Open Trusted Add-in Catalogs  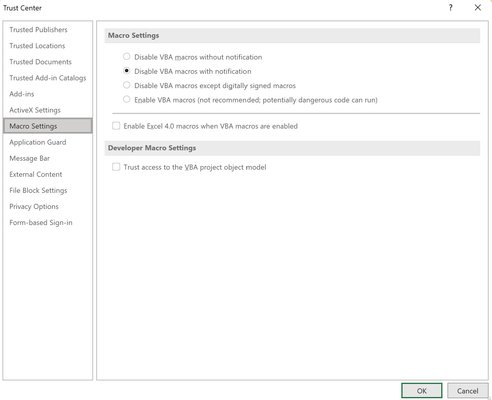click(x=48, y=78)
